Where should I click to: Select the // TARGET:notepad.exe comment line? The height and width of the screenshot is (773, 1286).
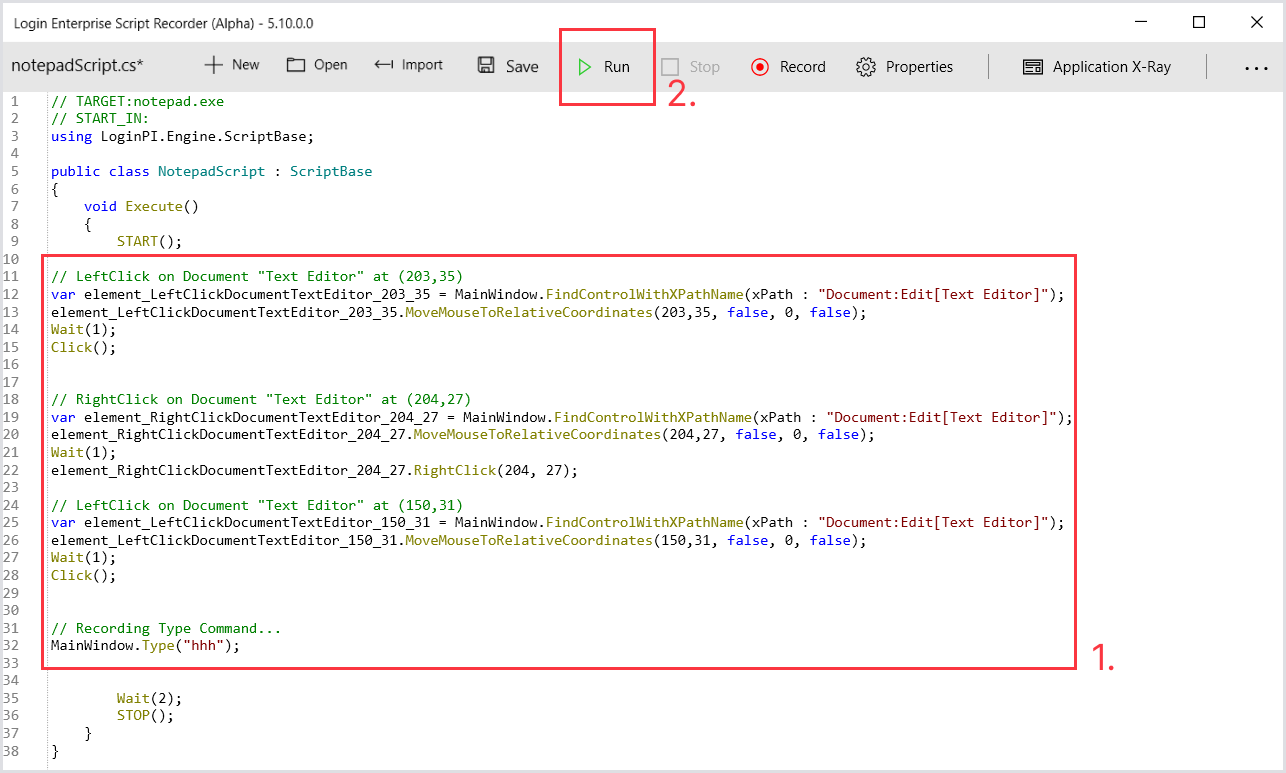[x=137, y=101]
